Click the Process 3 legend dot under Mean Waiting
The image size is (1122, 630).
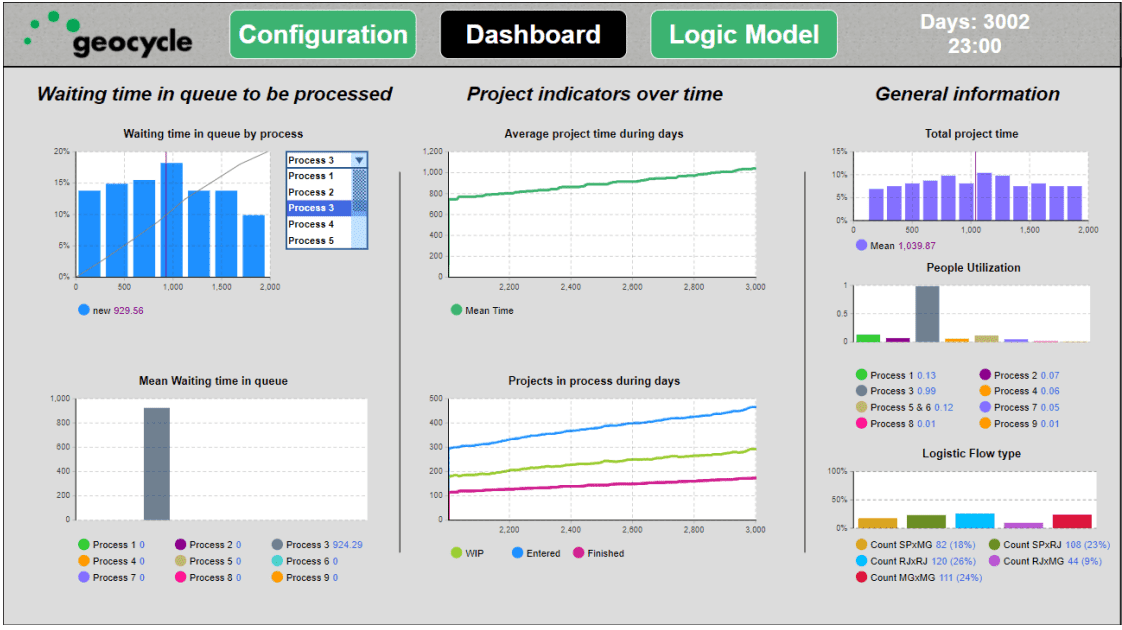pyautogui.click(x=278, y=545)
